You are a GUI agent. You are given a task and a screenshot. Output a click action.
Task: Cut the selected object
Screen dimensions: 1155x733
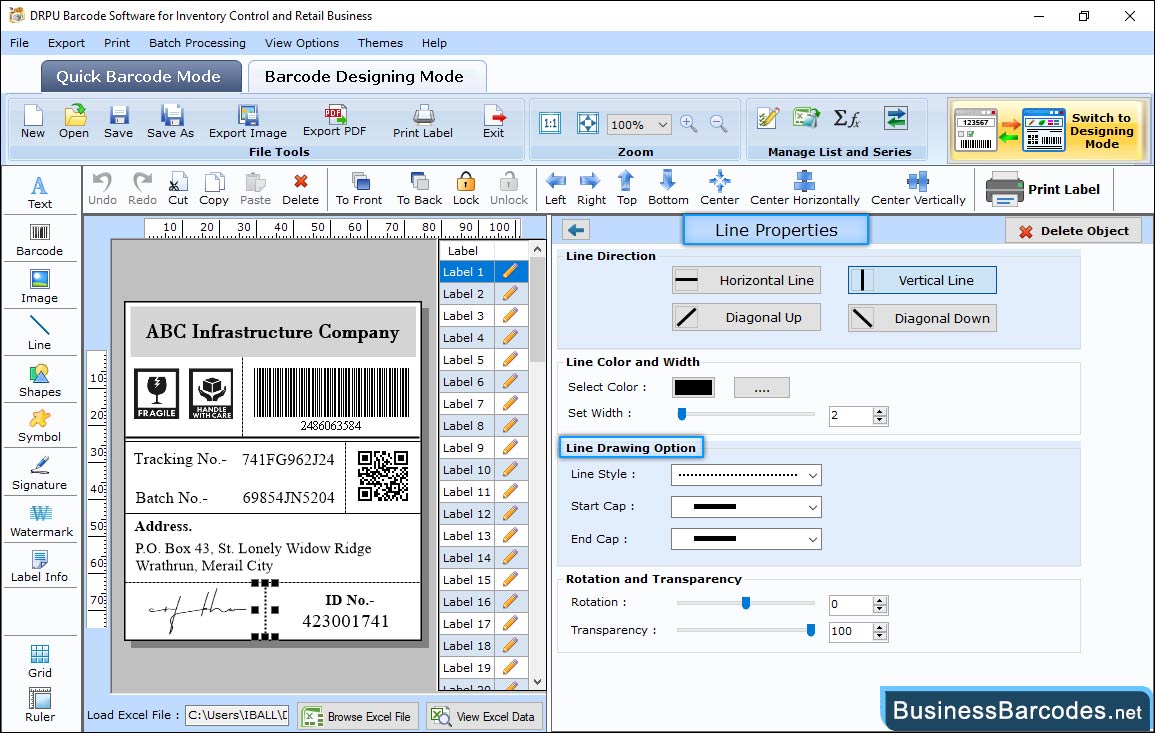coord(178,189)
